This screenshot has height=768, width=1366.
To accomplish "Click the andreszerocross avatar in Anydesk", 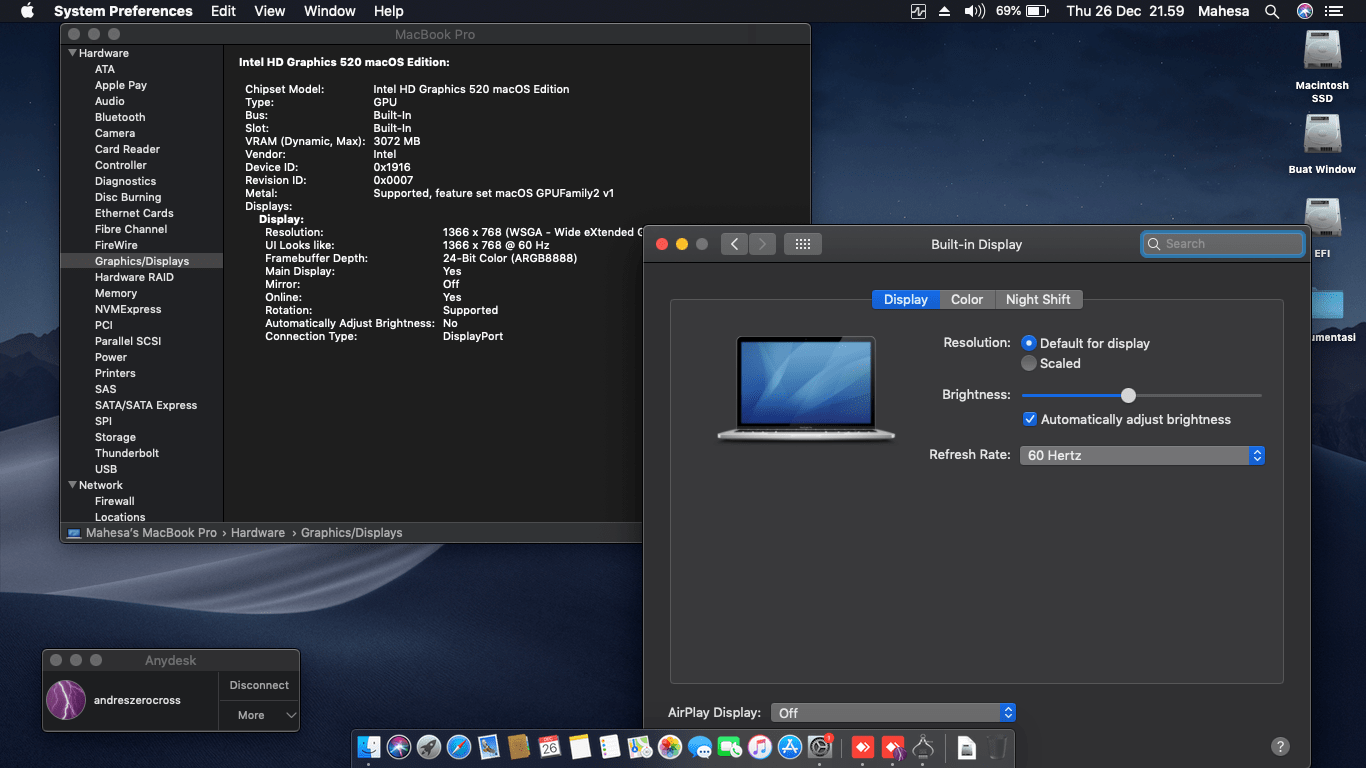I will click(x=66, y=700).
